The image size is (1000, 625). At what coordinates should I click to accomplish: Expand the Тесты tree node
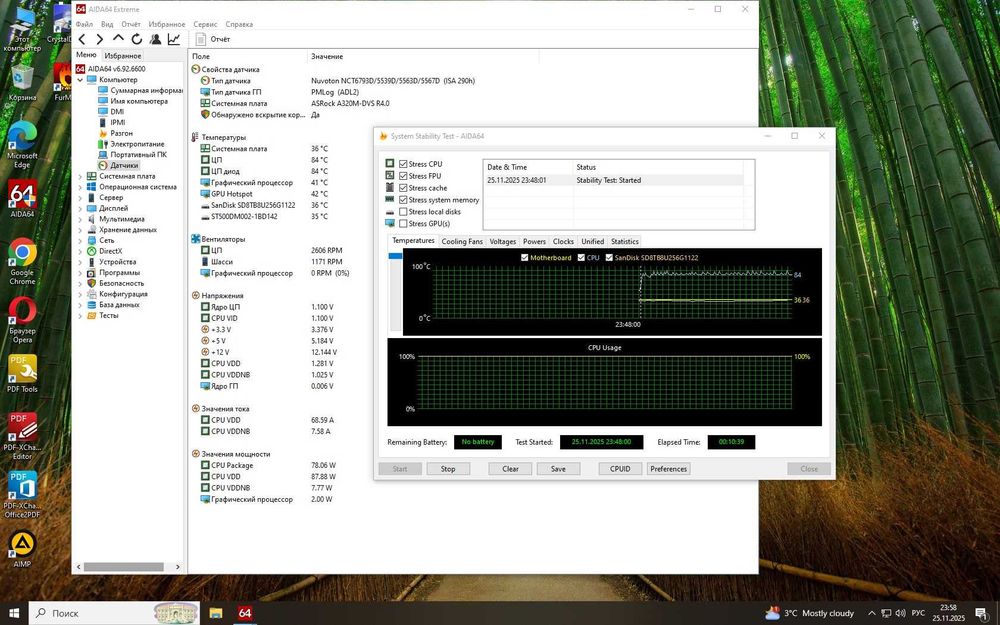80,316
